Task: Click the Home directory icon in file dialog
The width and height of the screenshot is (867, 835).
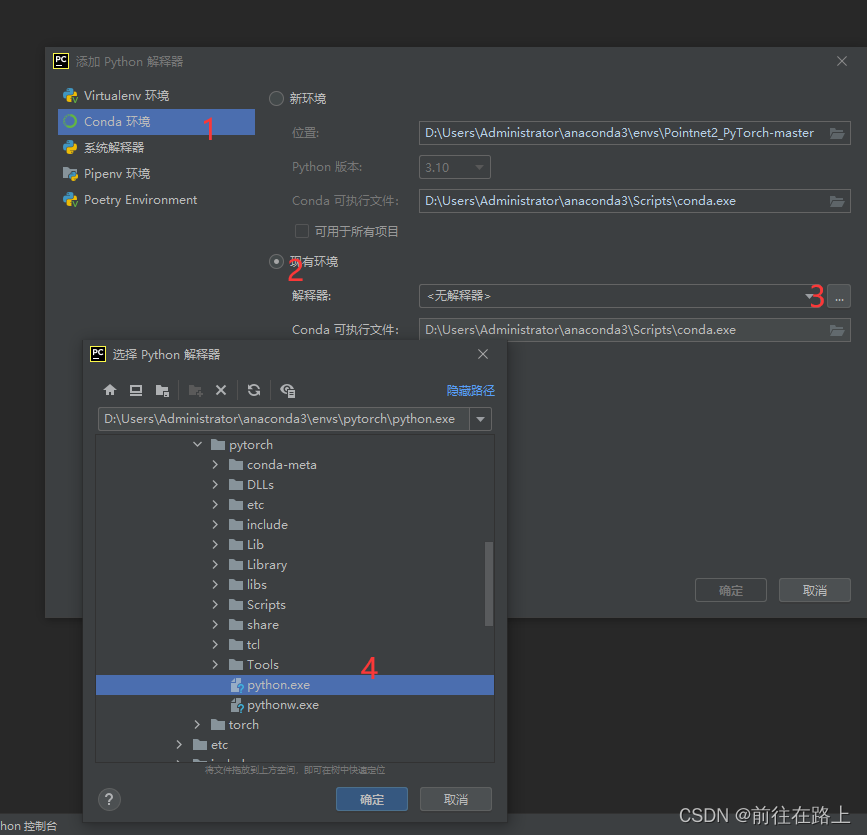Action: pos(109,390)
